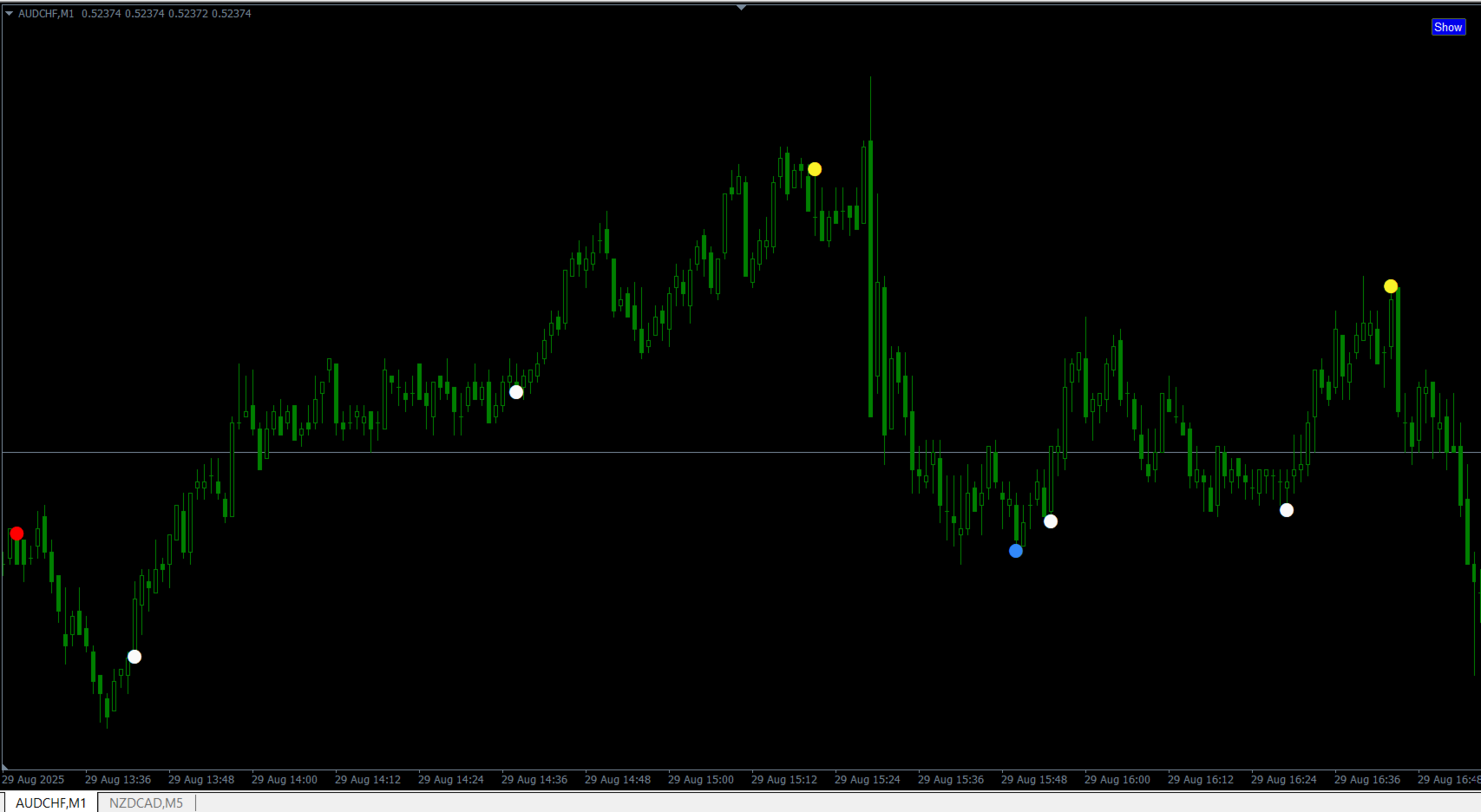Select white dot near the 13:36 low
This screenshot has height=812, width=1481.
(134, 657)
